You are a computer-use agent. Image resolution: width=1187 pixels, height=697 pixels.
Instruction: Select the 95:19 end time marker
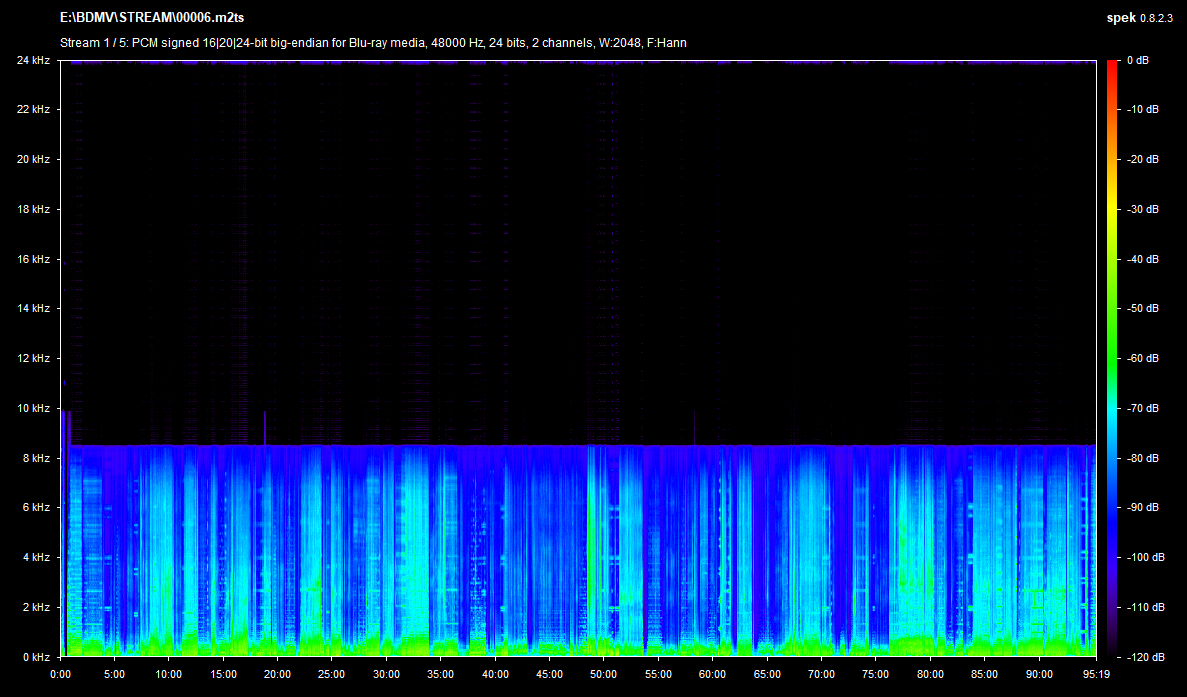pos(1097,674)
